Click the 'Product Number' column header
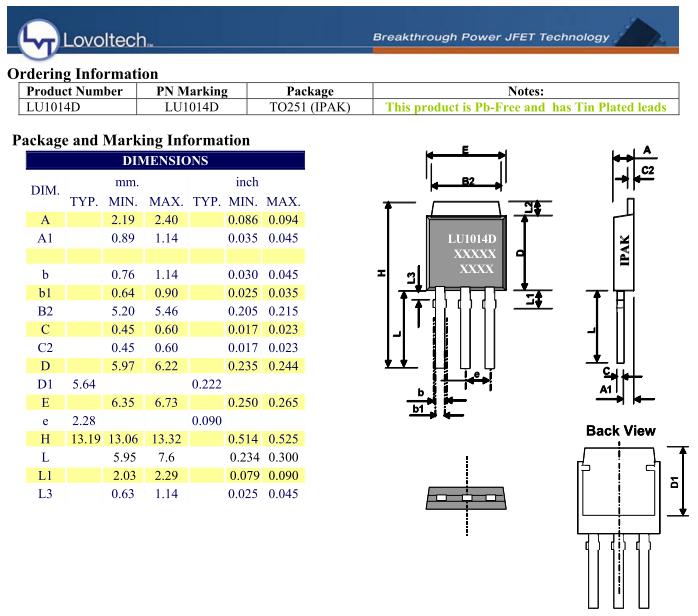Viewport: 698px width, 616px height. pyautogui.click(x=74, y=91)
